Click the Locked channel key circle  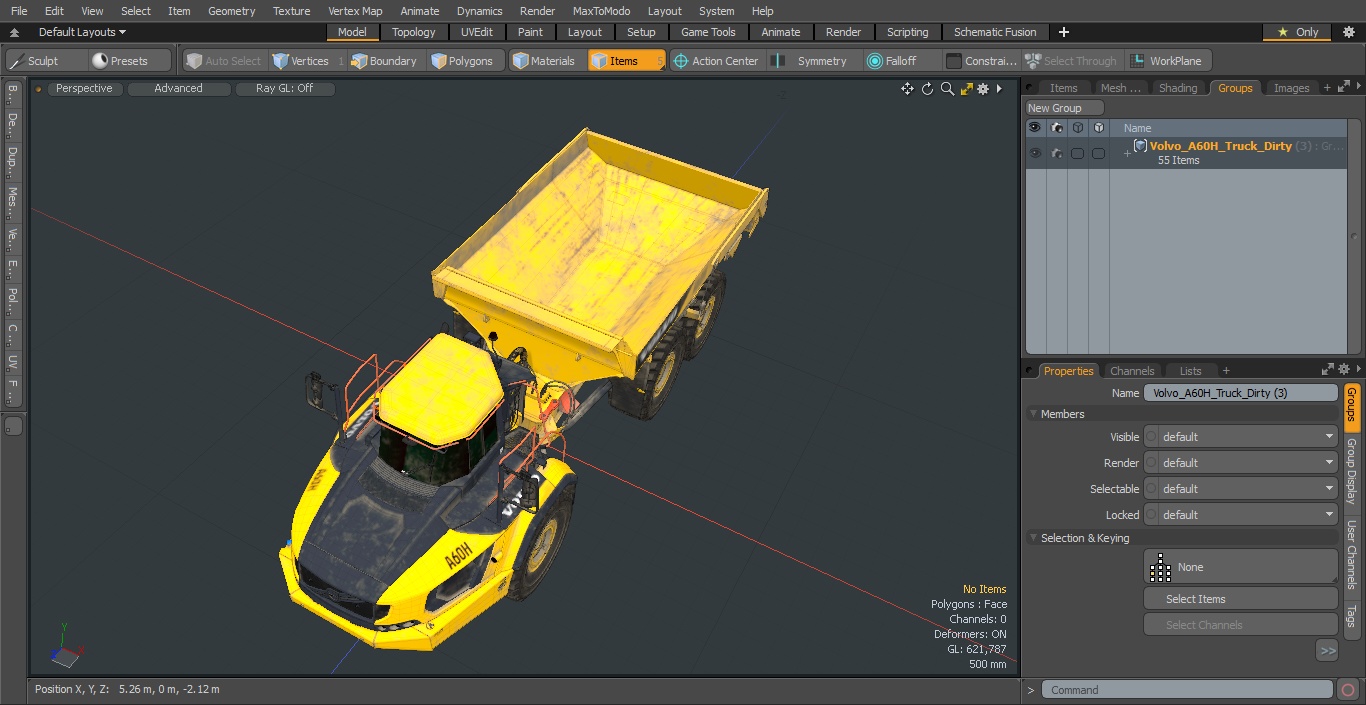(x=1151, y=515)
